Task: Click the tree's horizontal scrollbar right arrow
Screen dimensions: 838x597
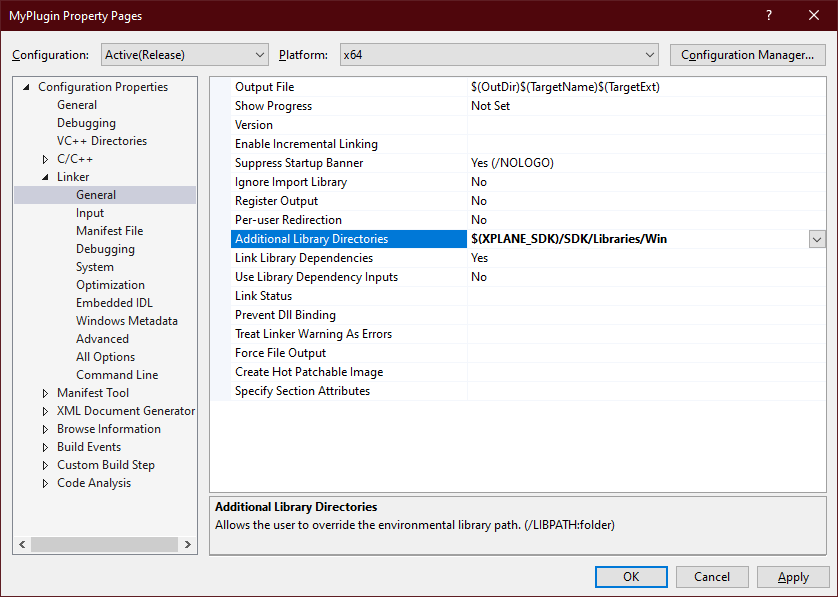Action: click(x=189, y=545)
